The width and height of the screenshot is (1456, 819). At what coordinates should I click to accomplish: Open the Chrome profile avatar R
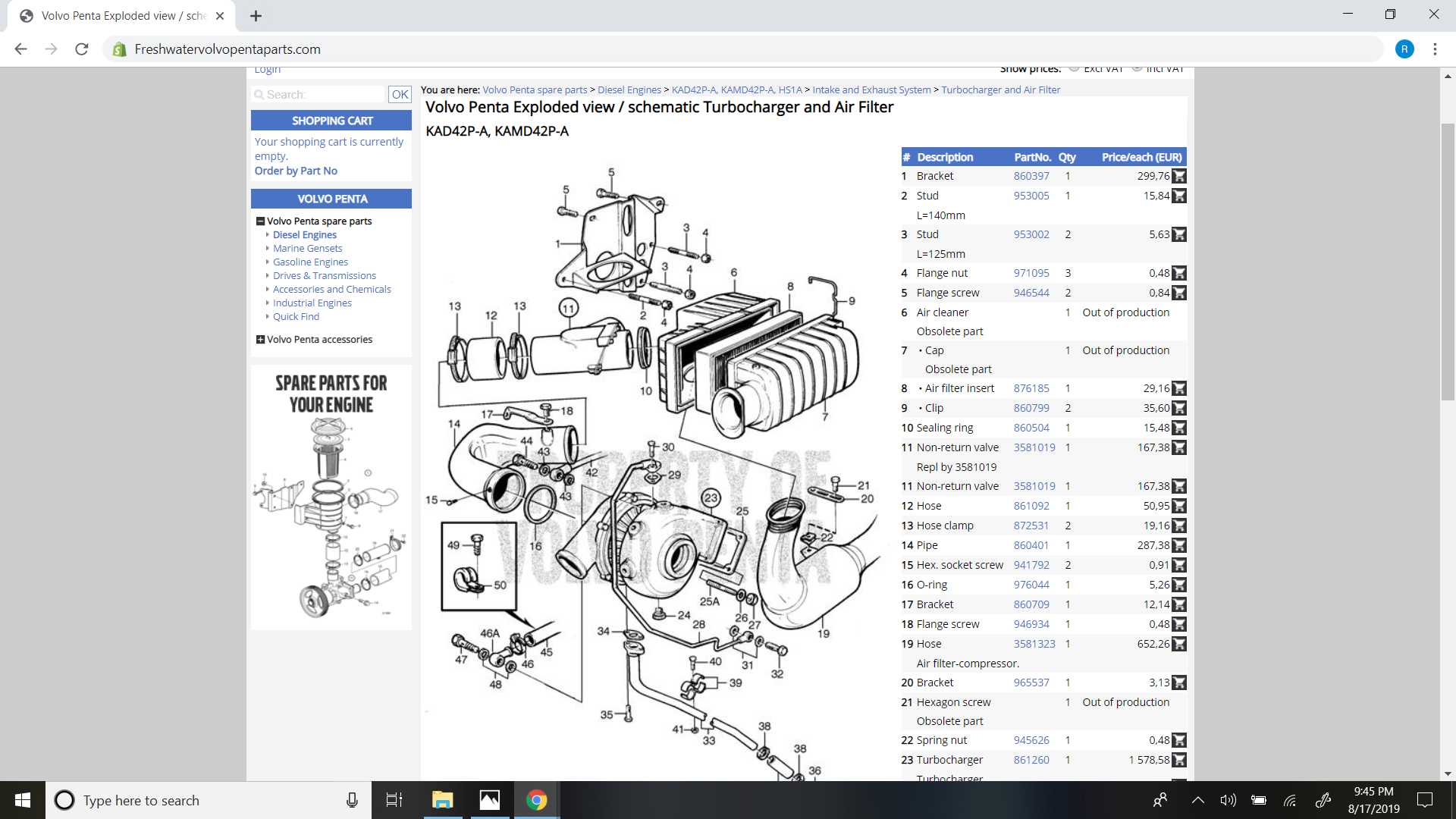(1404, 49)
